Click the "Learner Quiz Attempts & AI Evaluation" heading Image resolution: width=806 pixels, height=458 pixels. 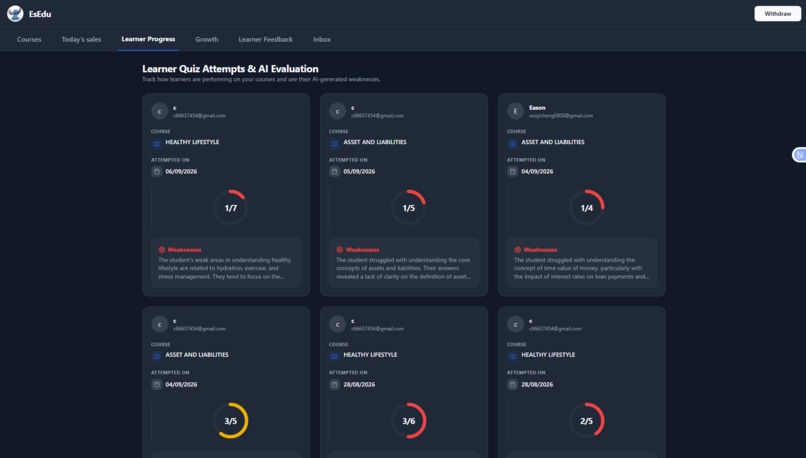coord(230,69)
